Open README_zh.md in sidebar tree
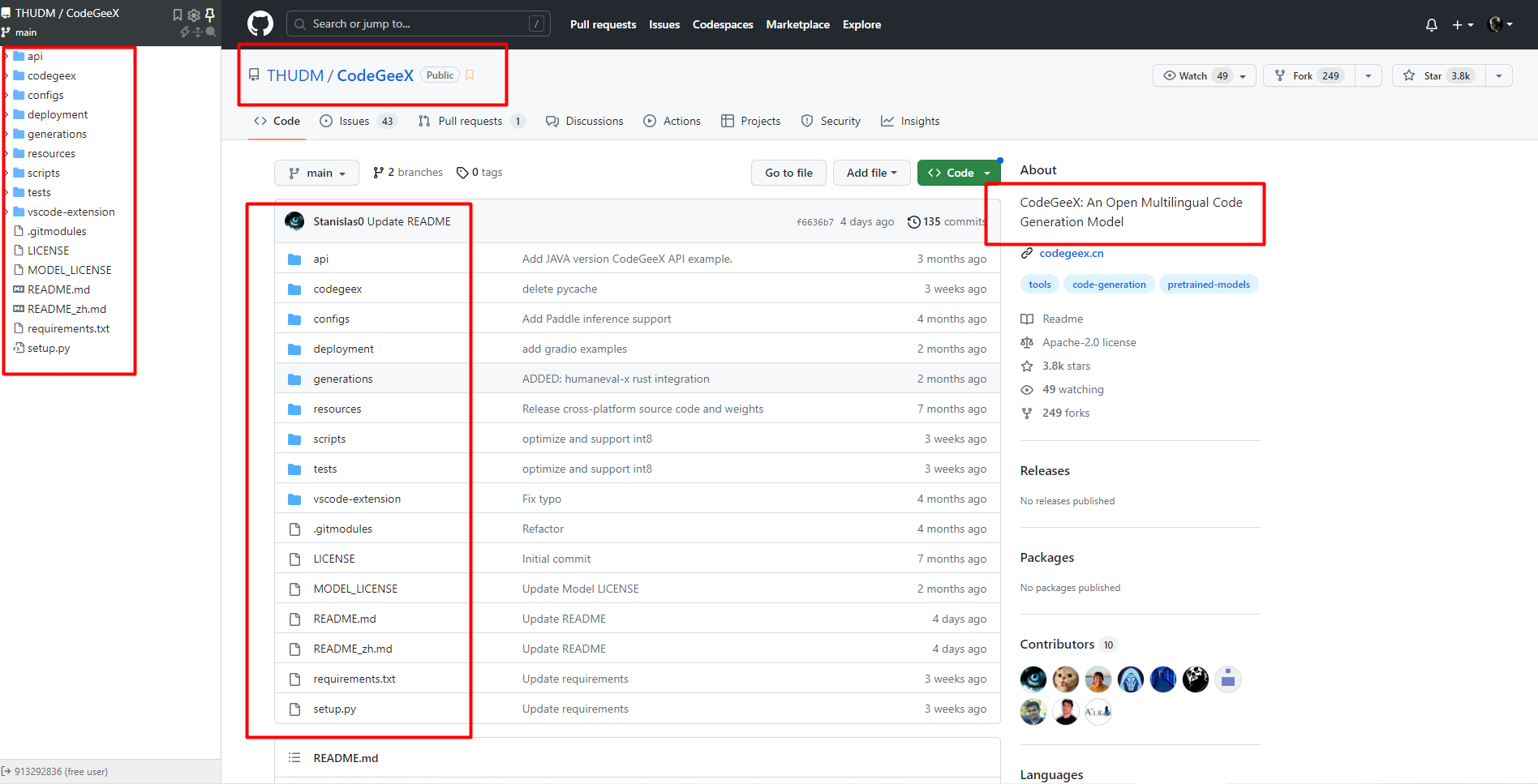Image resolution: width=1538 pixels, height=784 pixels. (67, 309)
